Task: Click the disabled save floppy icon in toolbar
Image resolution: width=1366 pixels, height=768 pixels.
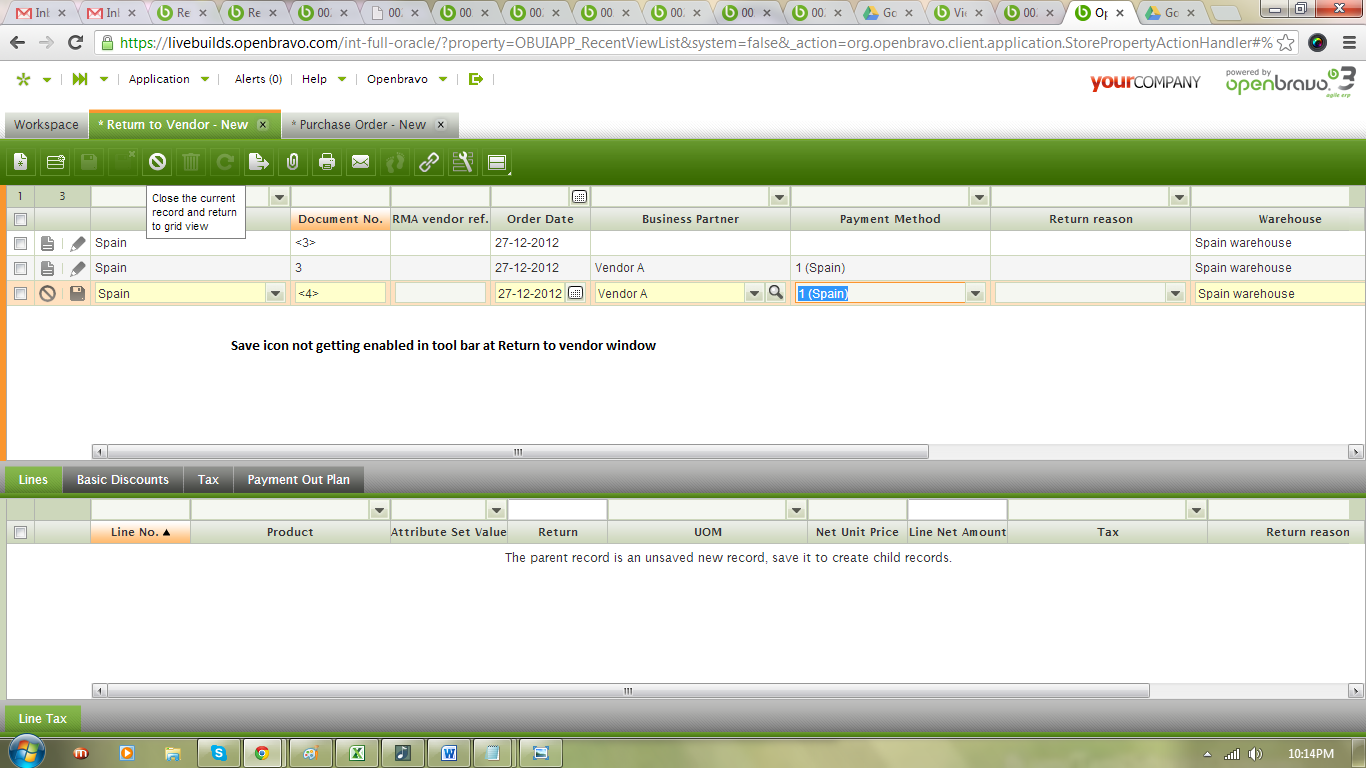Action: (x=89, y=162)
